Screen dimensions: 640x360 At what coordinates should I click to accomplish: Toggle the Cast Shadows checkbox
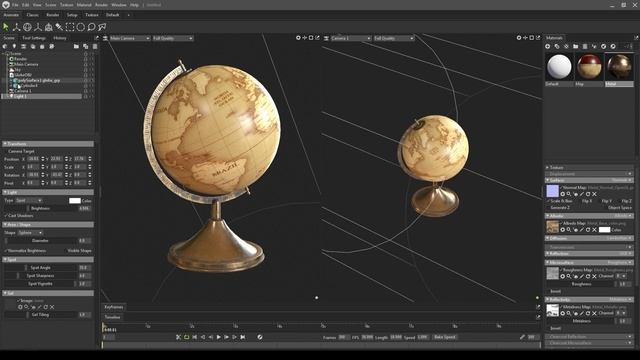click(20, 216)
